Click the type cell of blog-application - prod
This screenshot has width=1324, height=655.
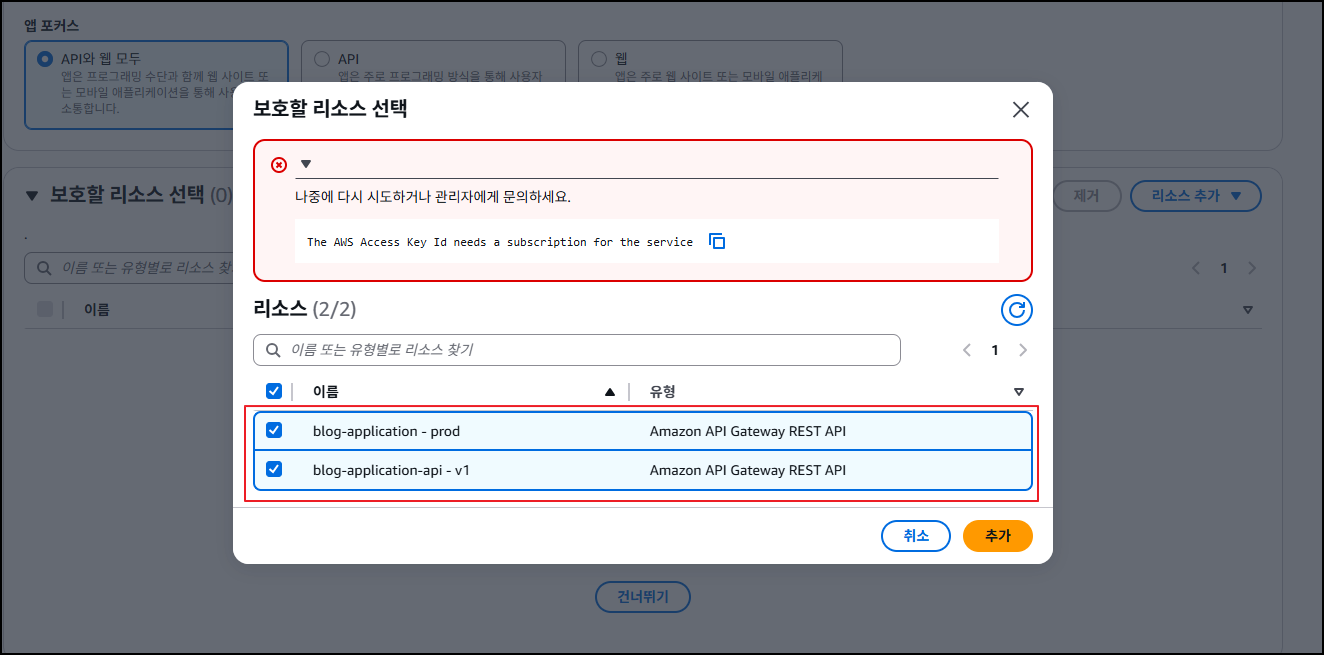748,431
